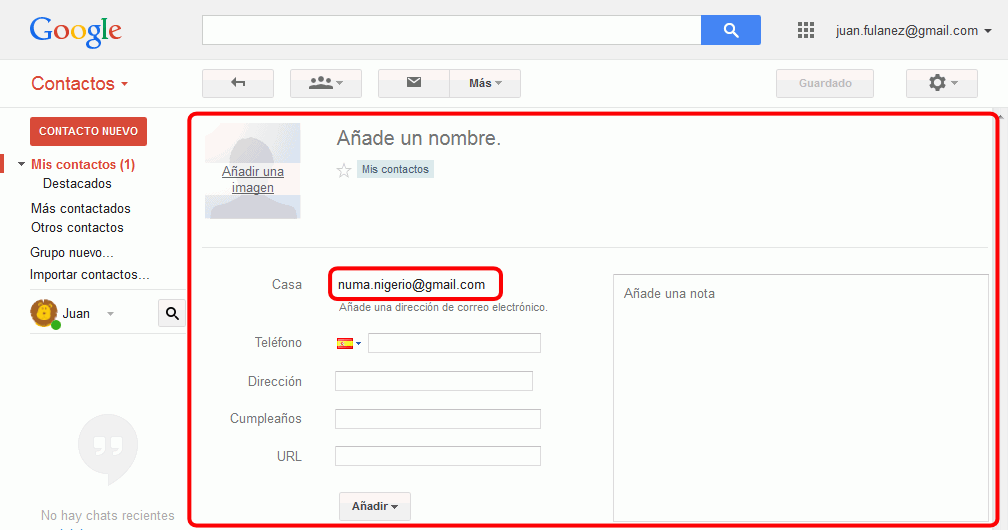Click the chat search magnifier icon
This screenshot has width=1008, height=530.
tap(172, 313)
